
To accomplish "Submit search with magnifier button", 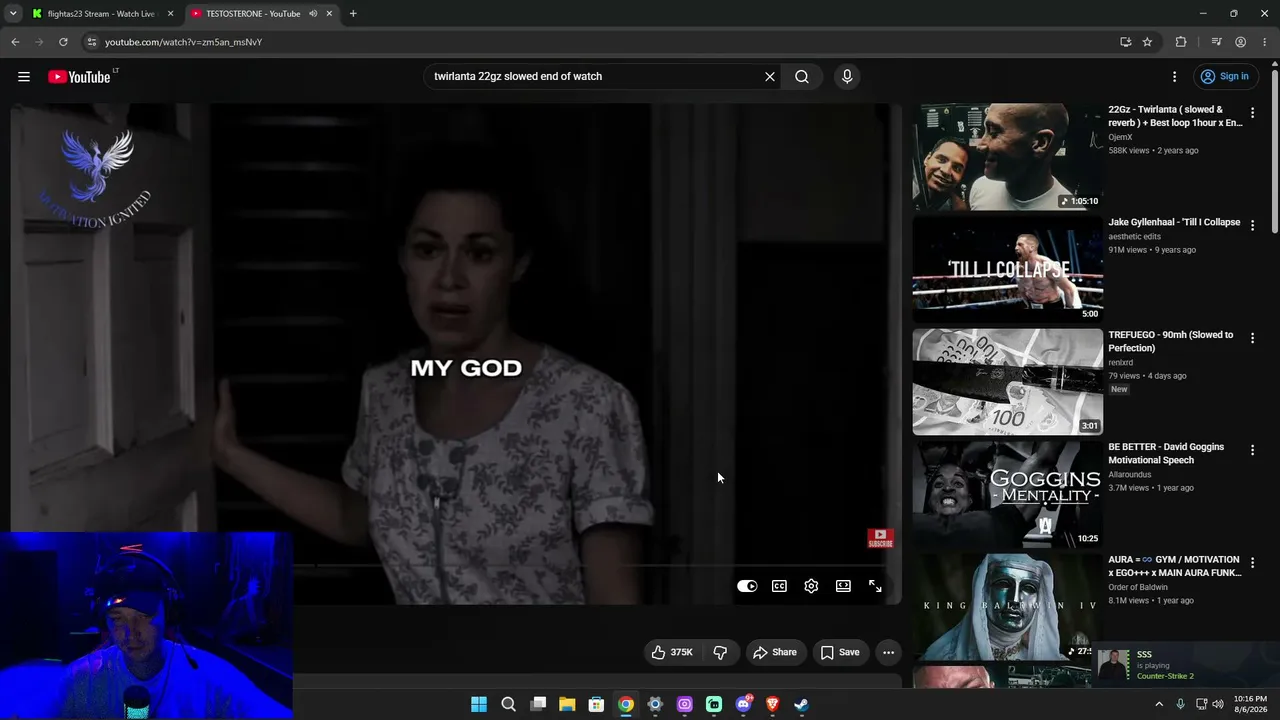I will coord(802,77).
